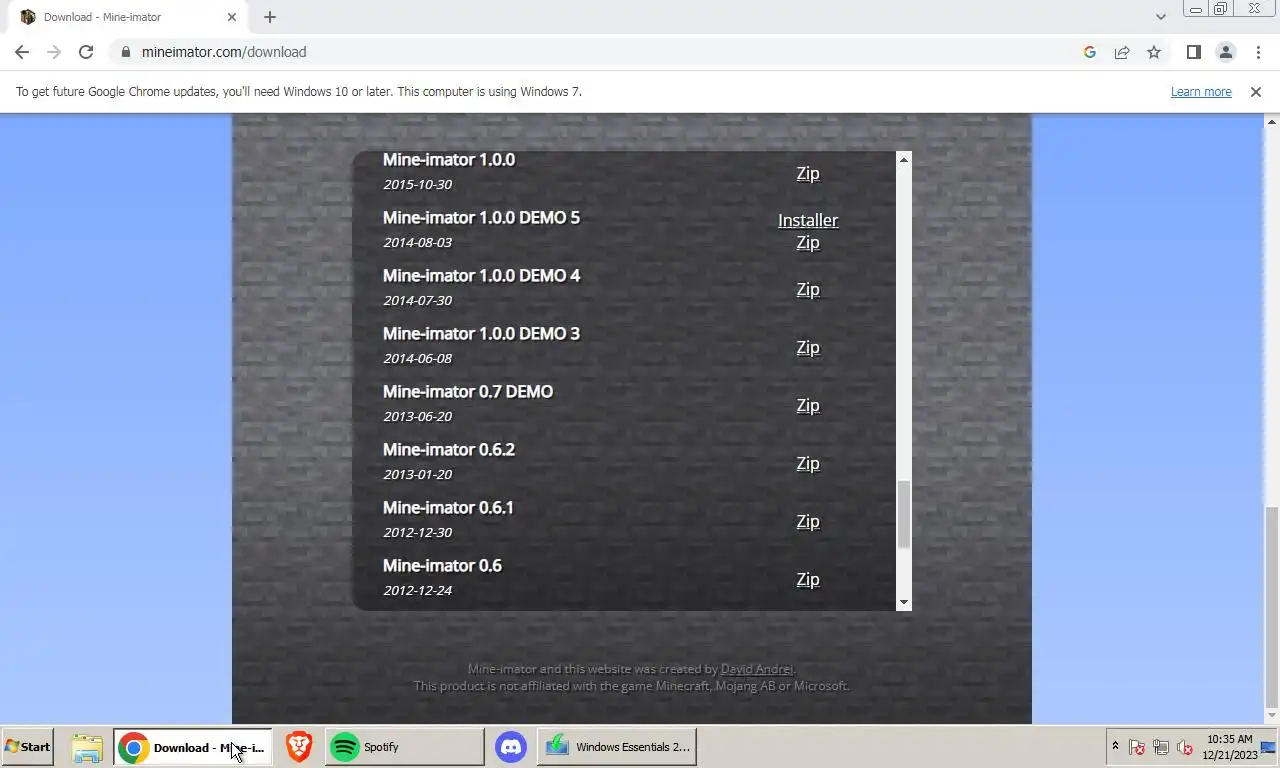Click the Google icon in address bar

(x=1090, y=52)
